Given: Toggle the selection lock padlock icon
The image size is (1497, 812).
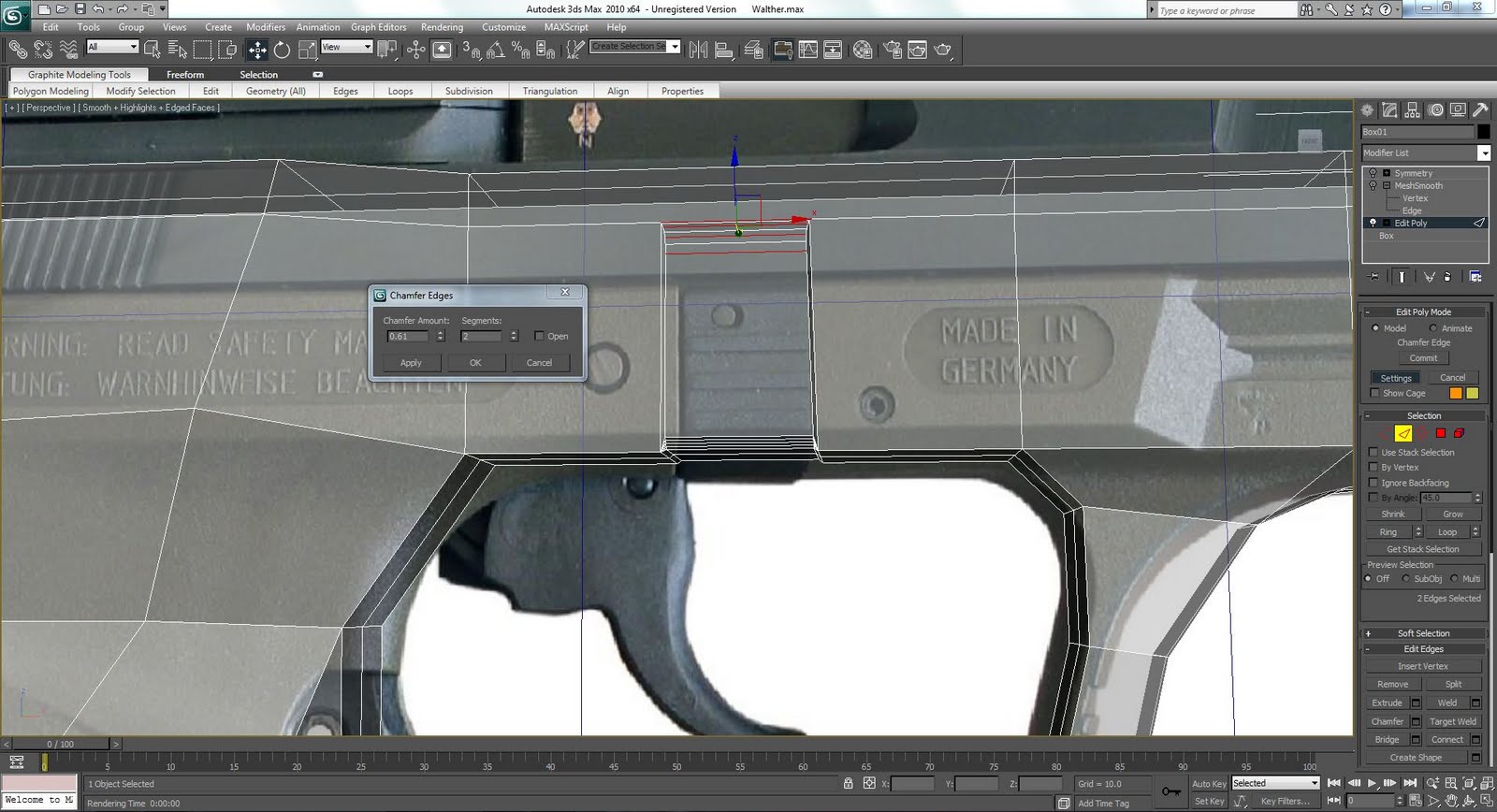Looking at the screenshot, I should click(848, 784).
